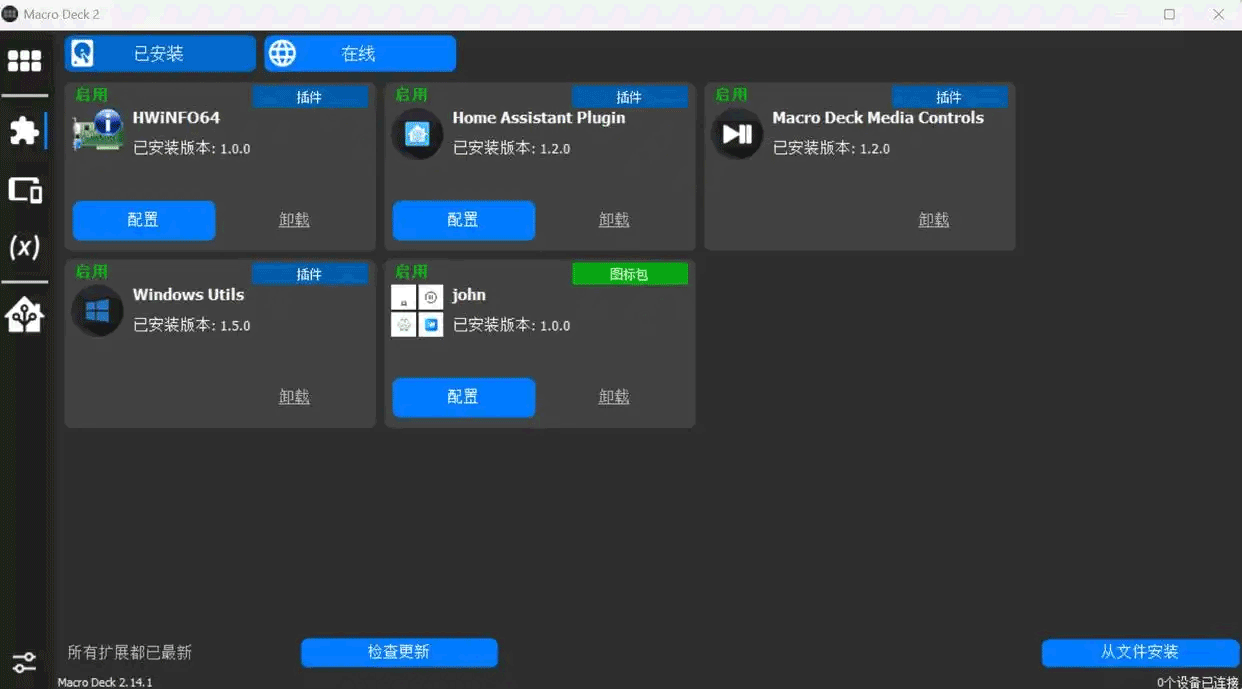The height and width of the screenshot is (689, 1242).
Task: Open settings sliders icon at bottom-left
Action: tap(24, 662)
